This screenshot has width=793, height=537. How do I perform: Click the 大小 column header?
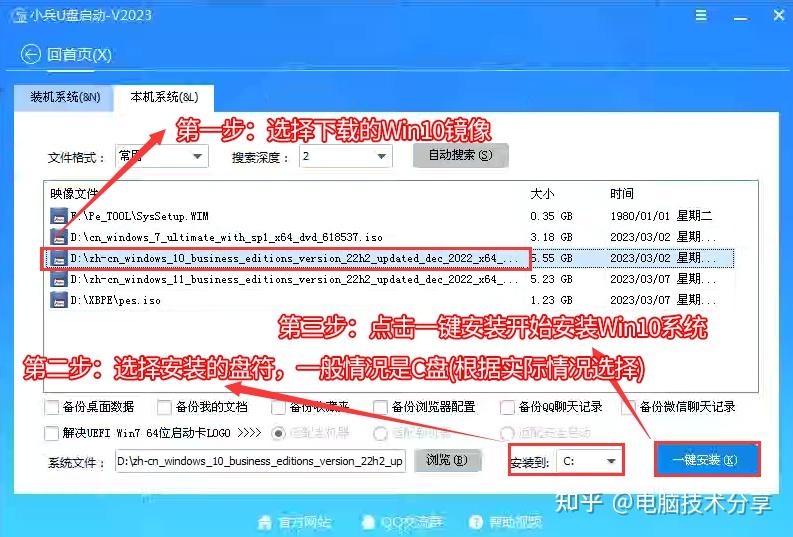(x=542, y=194)
